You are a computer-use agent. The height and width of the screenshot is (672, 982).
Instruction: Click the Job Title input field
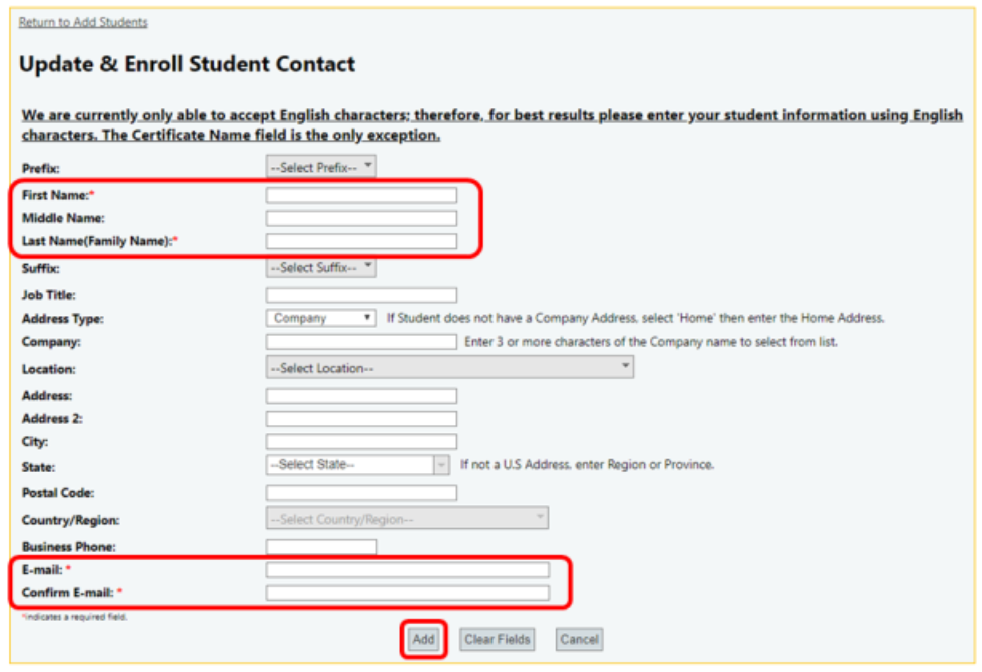pyautogui.click(x=361, y=295)
